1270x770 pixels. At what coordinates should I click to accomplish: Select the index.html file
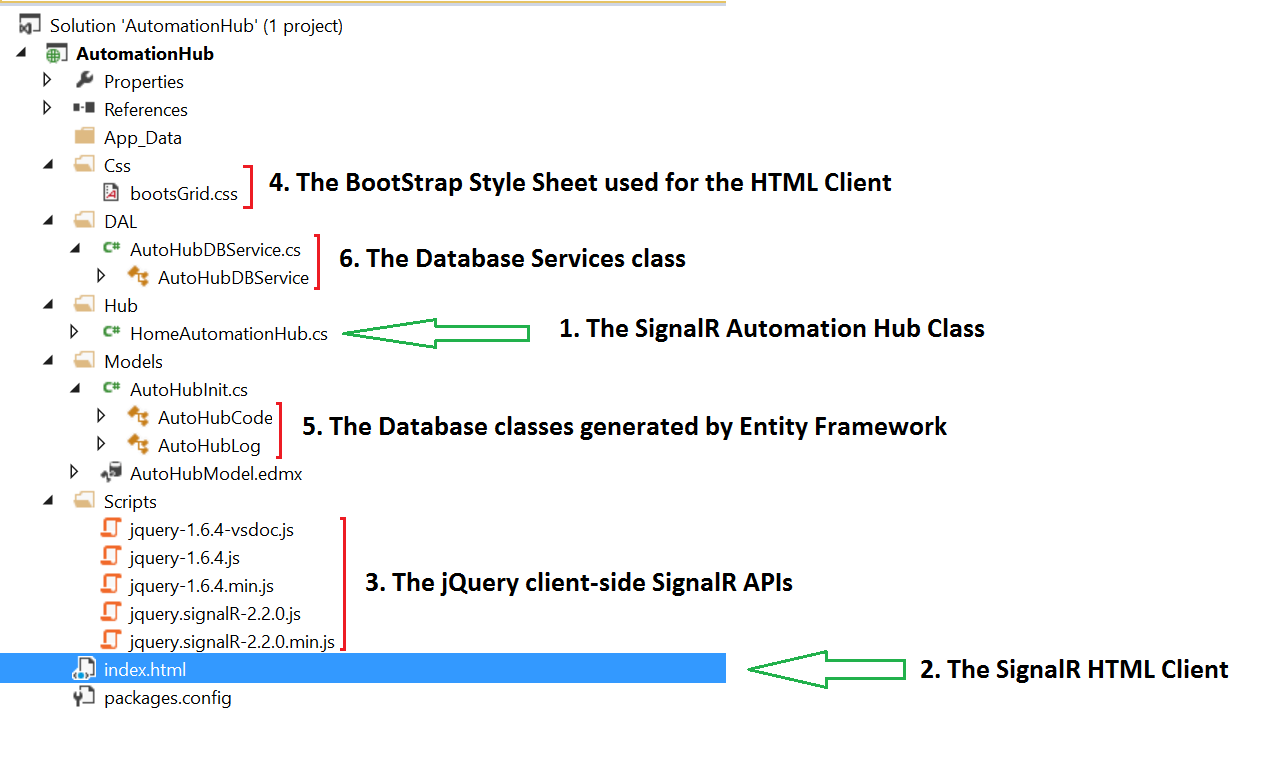pyautogui.click(x=144, y=669)
